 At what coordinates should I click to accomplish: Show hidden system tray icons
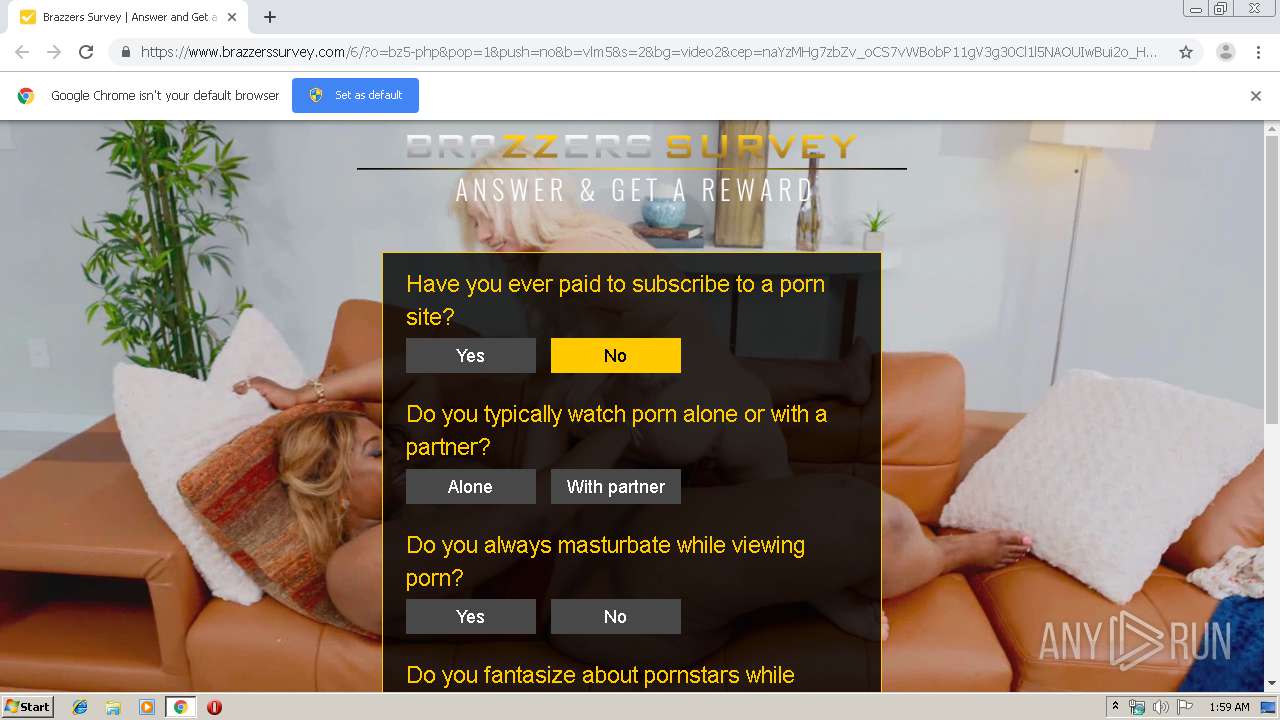pos(1115,707)
